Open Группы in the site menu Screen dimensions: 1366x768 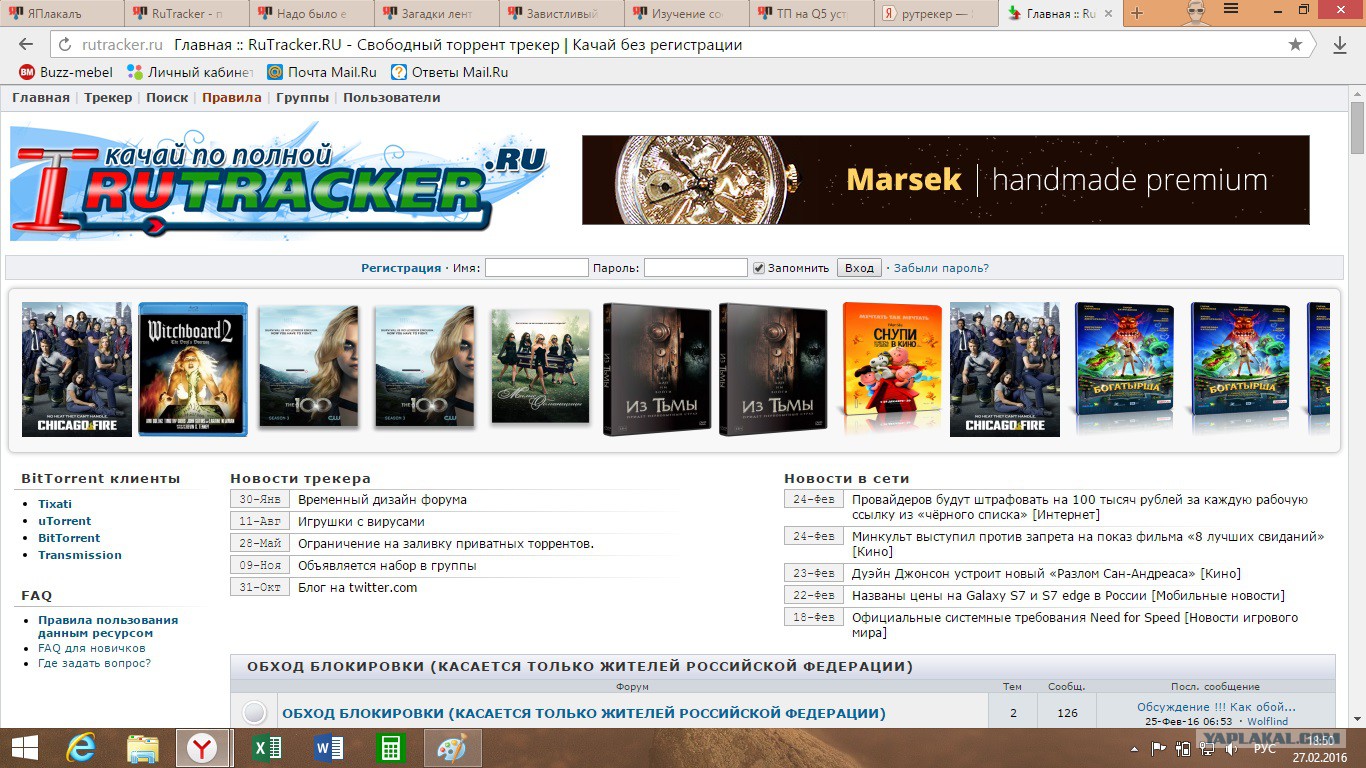coord(303,98)
